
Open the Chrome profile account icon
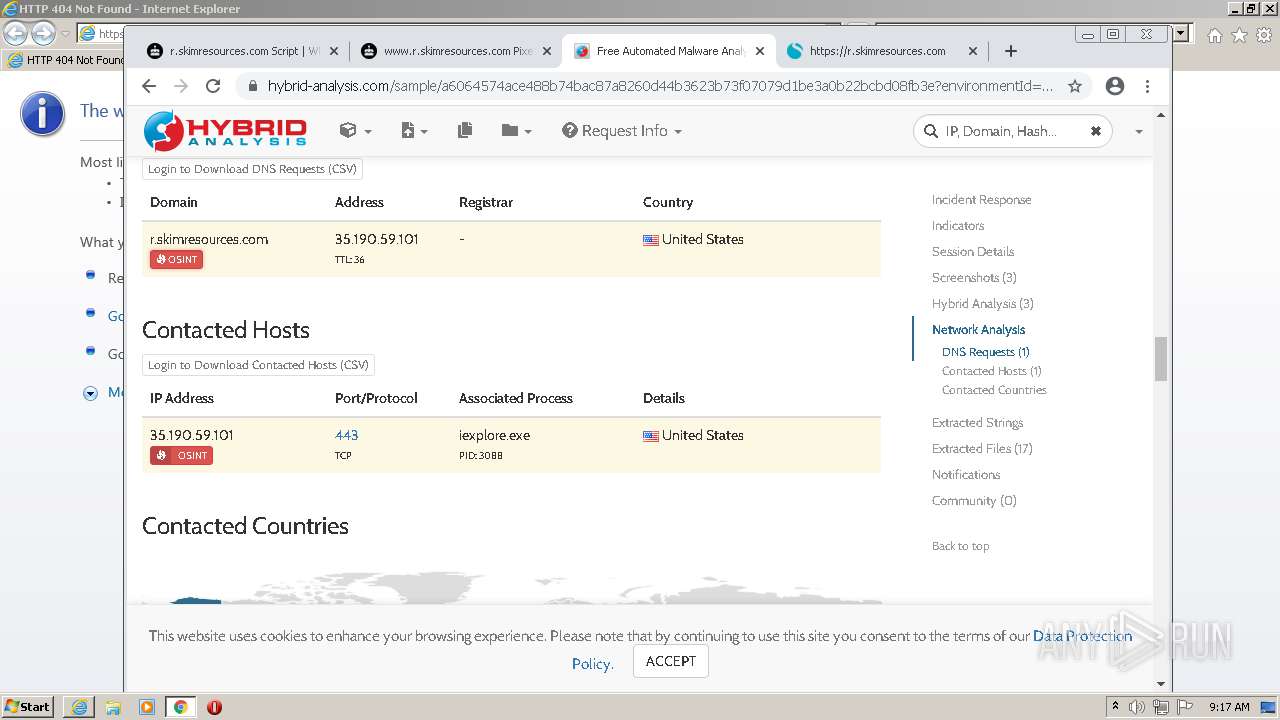[x=1115, y=86]
